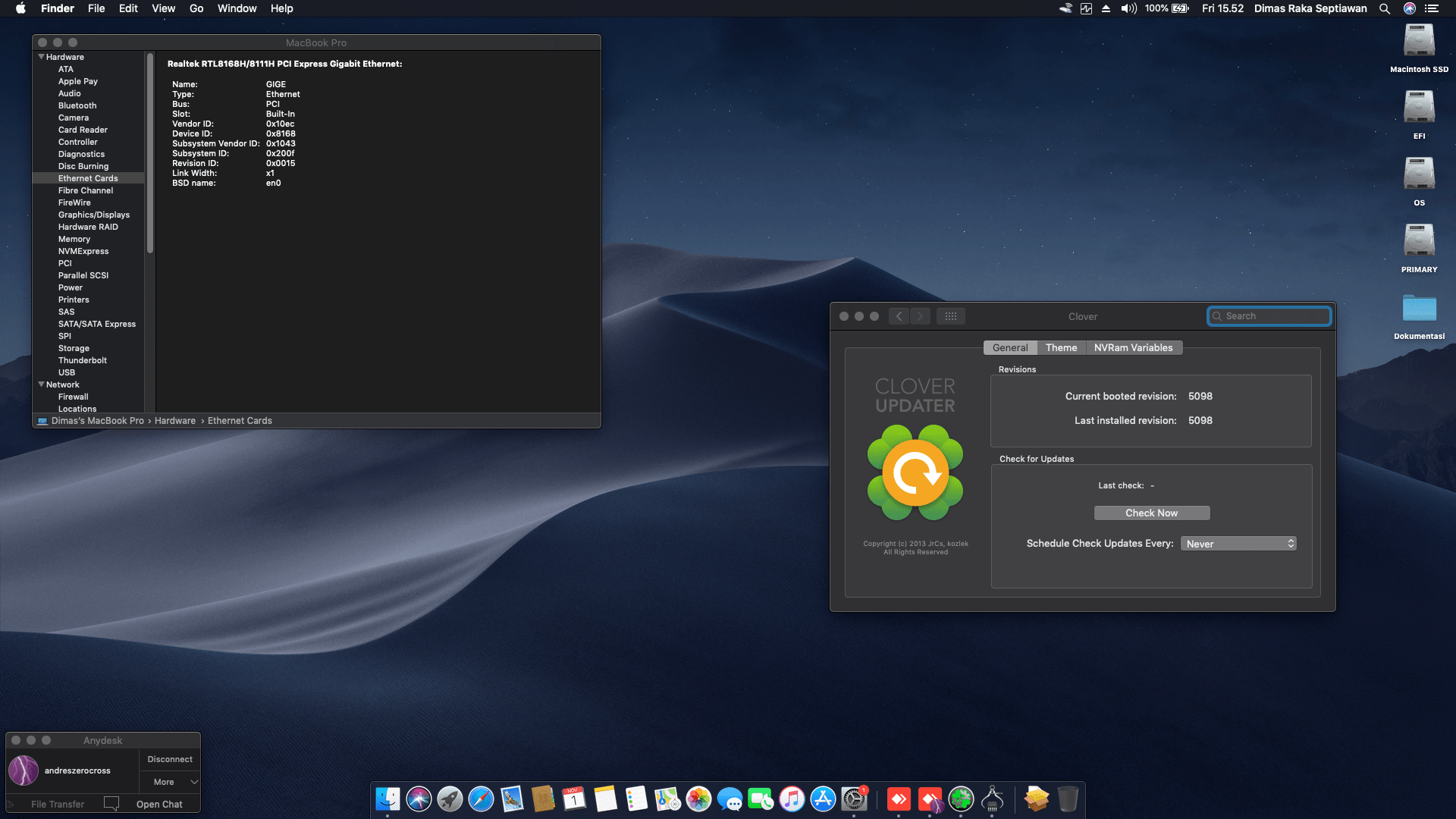The width and height of the screenshot is (1456, 819).
Task: Open iTunes music icon in Dock
Action: point(792,799)
